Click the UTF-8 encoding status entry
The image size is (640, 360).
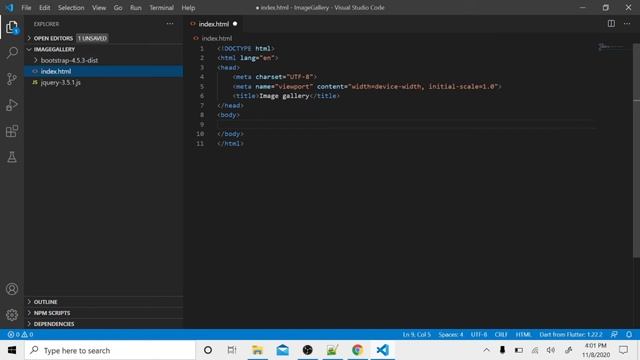479,334
